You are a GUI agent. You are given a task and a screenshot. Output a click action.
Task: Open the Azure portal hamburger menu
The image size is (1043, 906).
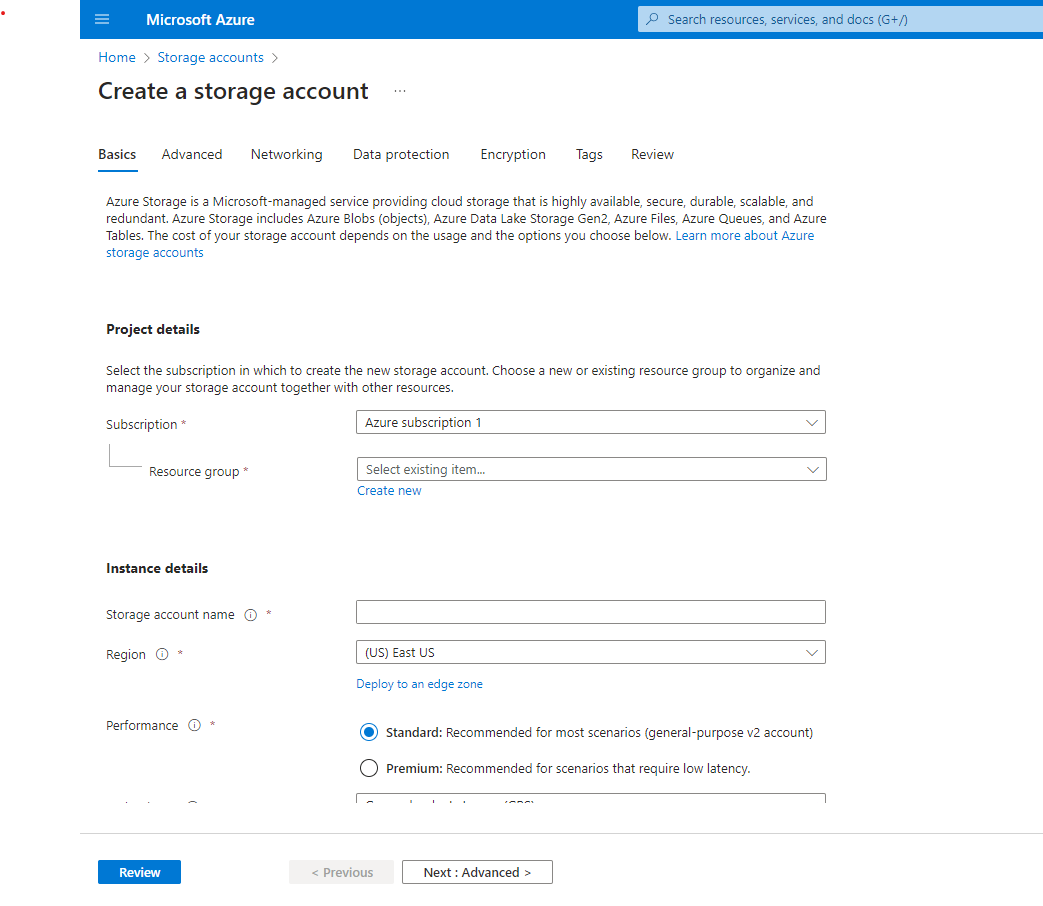click(x=102, y=19)
